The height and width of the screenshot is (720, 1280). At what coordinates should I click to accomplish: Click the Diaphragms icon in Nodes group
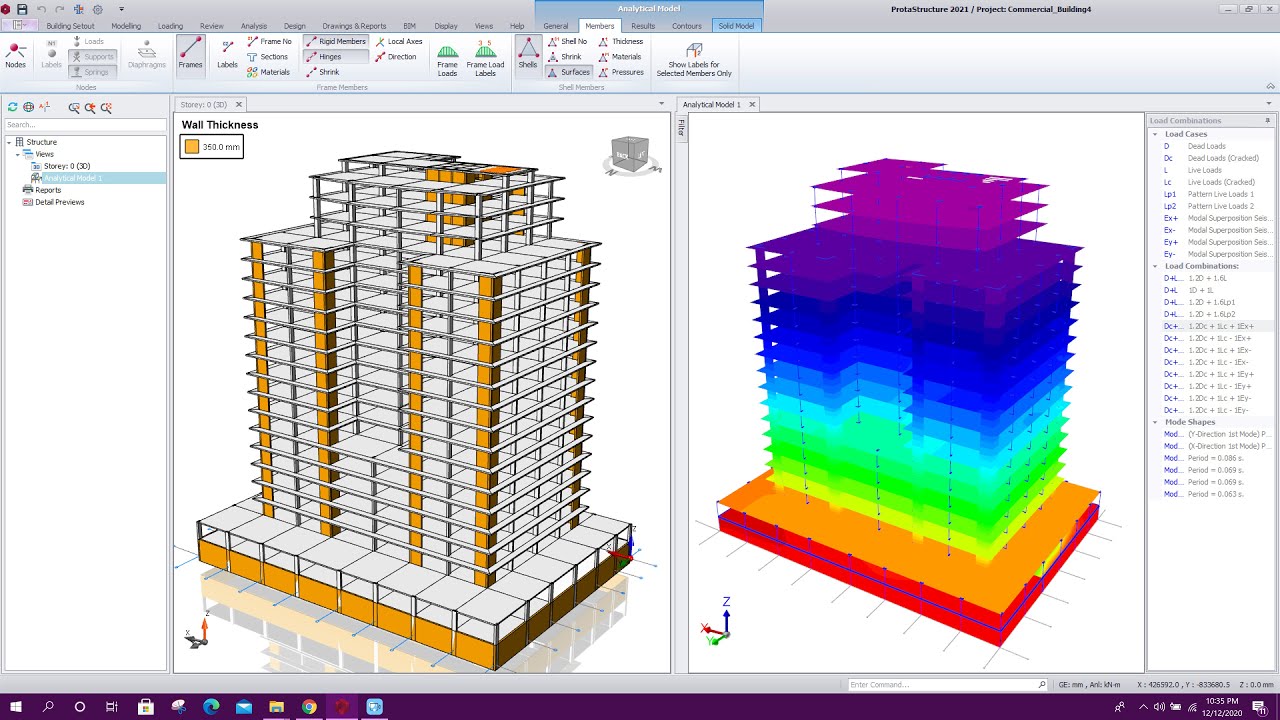coord(146,55)
